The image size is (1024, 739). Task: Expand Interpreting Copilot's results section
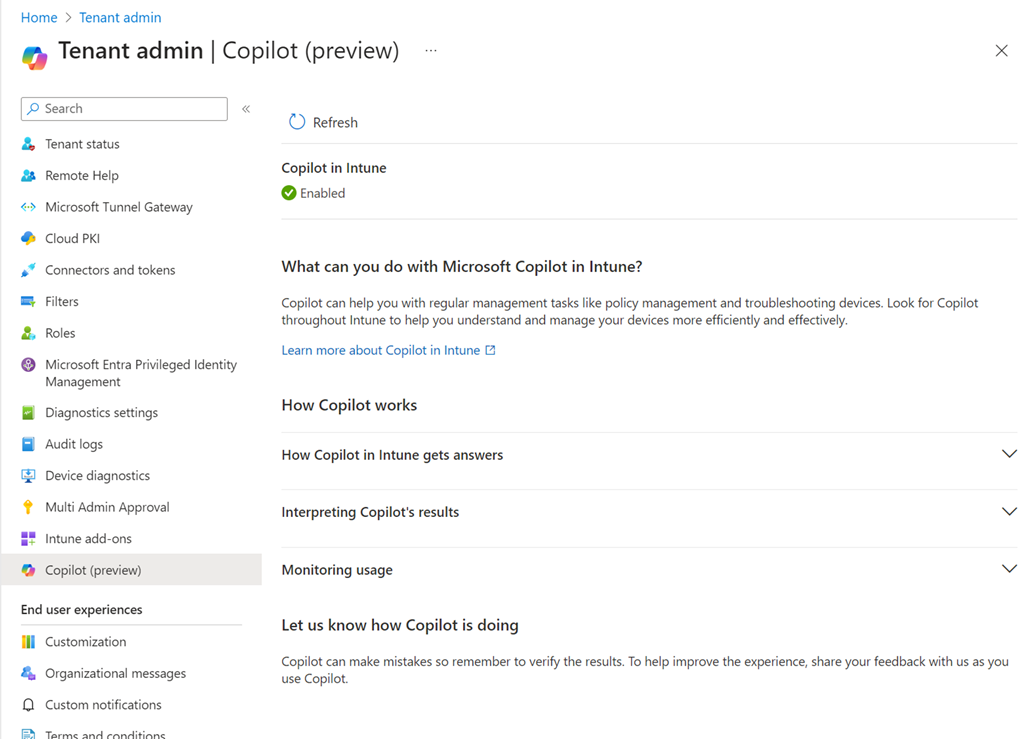[x=1008, y=512]
